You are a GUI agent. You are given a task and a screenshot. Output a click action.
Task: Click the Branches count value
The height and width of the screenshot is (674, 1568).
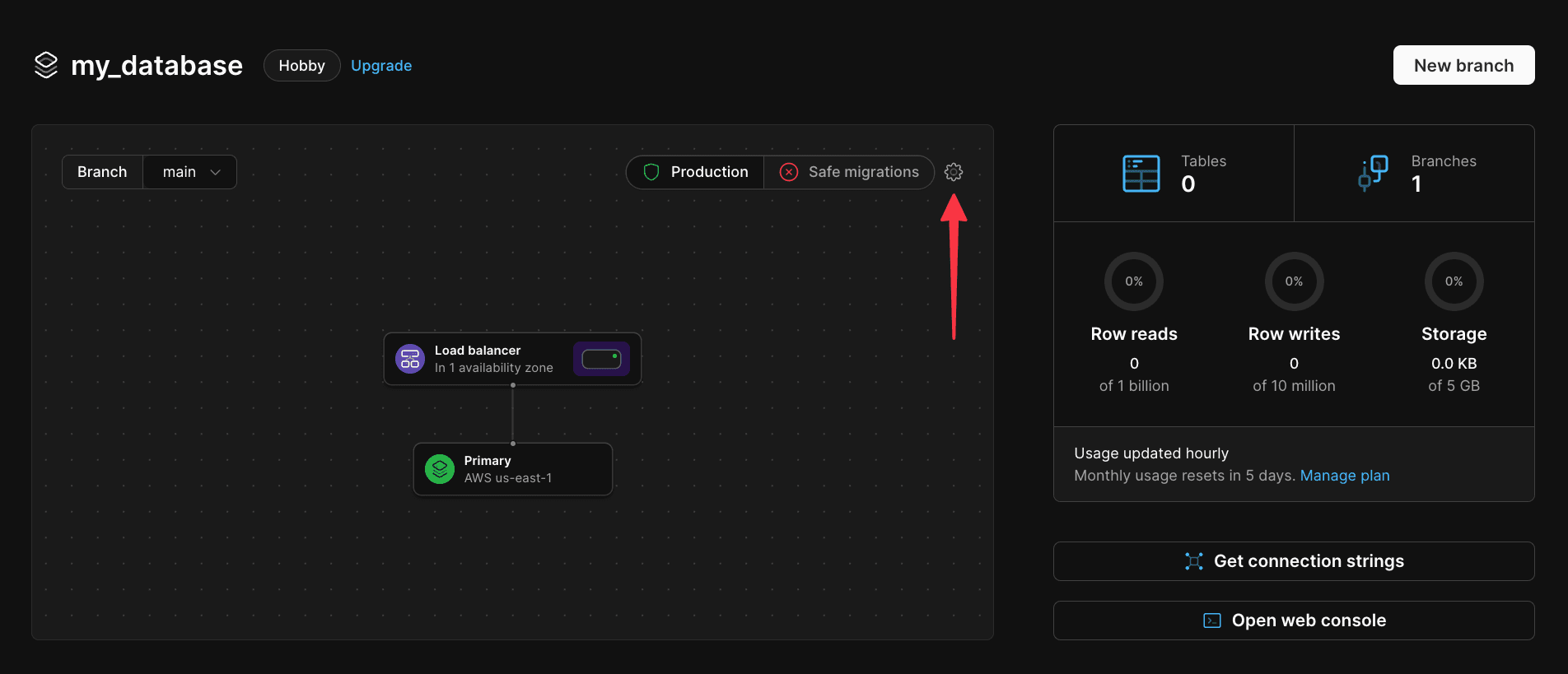click(1416, 184)
